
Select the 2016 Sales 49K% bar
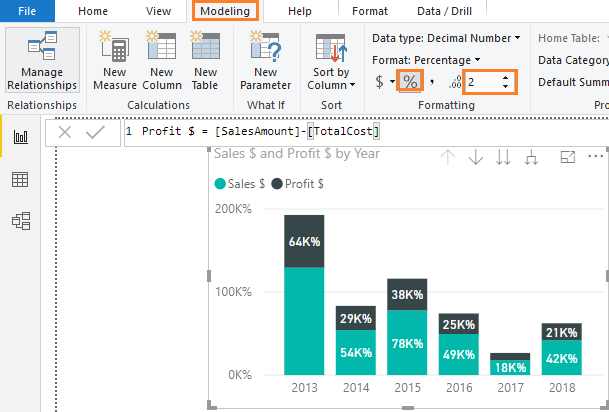459,354
